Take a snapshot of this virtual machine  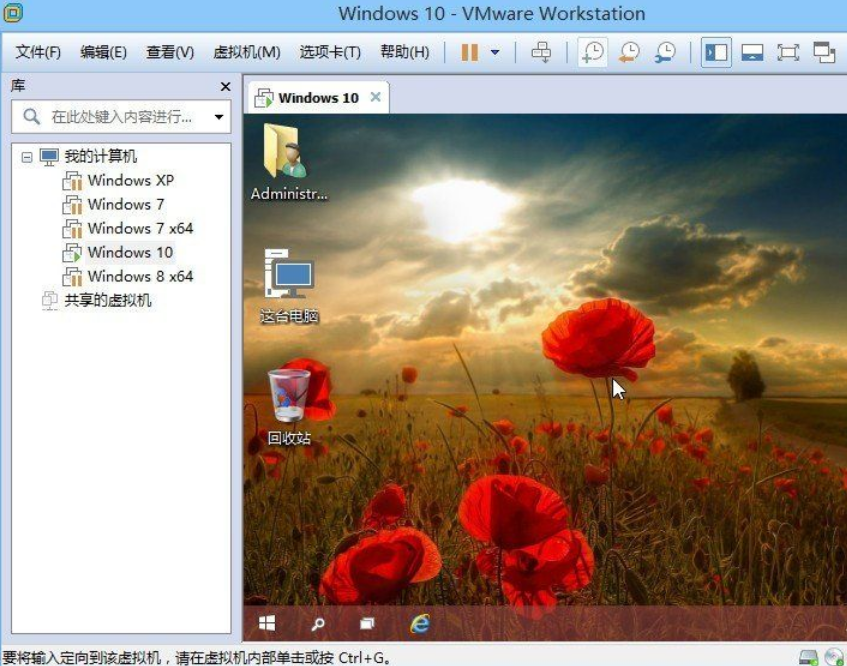[593, 52]
